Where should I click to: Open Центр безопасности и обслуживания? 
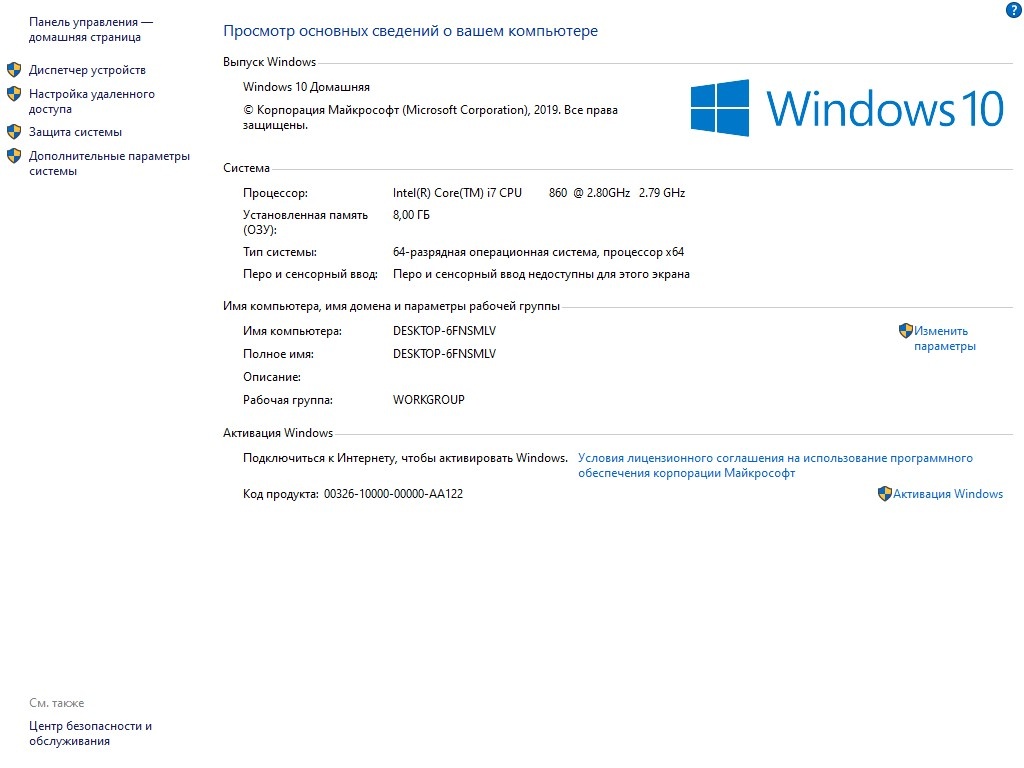tap(90, 733)
